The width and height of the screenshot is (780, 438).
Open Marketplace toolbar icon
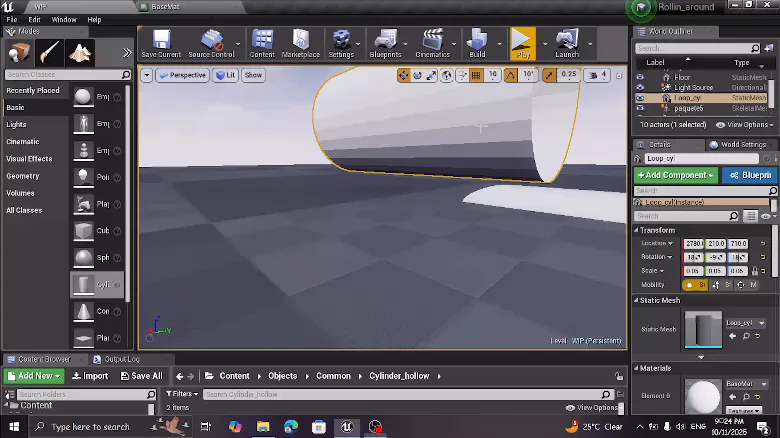300,44
